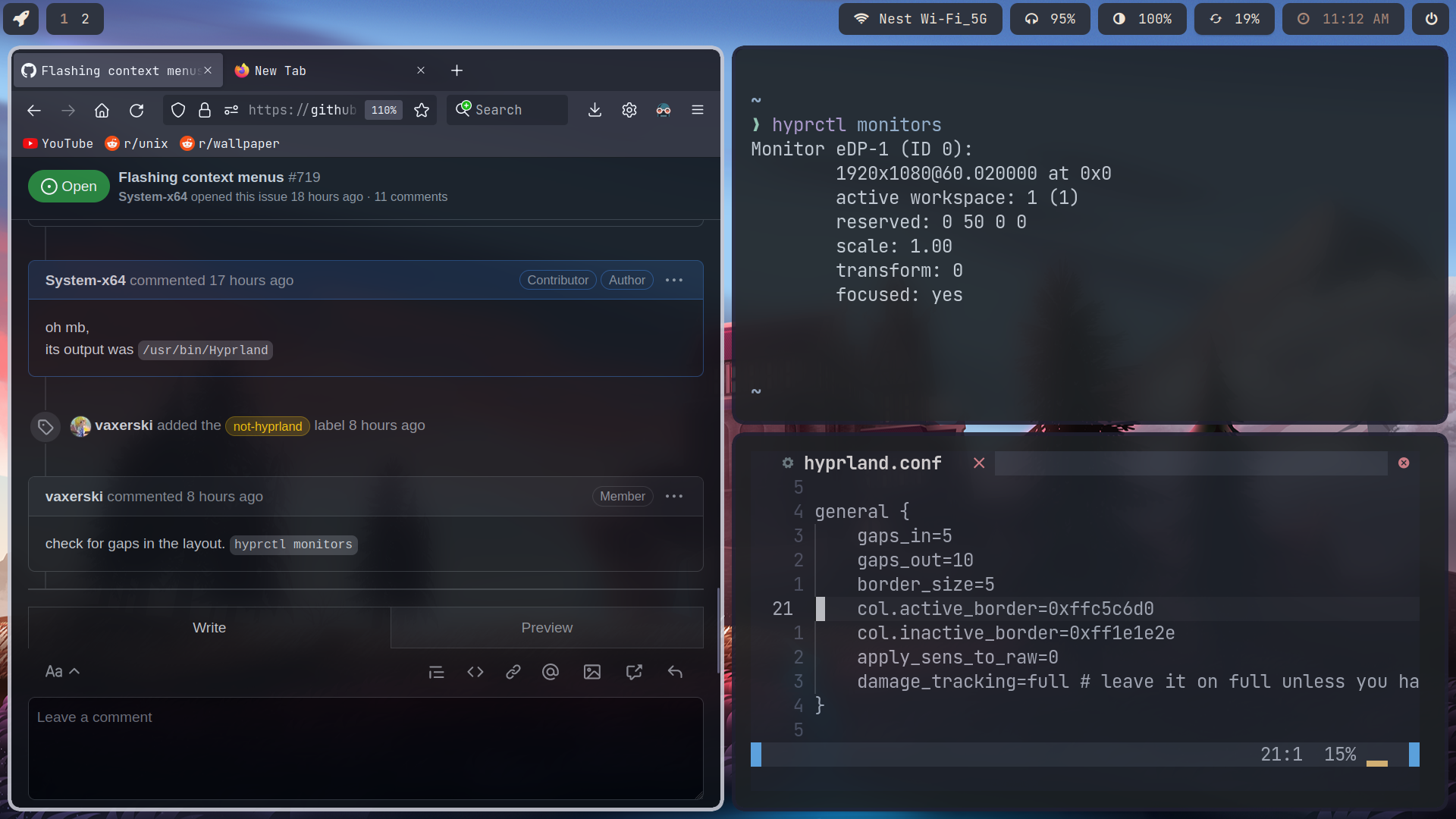
Task: Open the r/wallpaper bookmark
Action: pyautogui.click(x=230, y=143)
